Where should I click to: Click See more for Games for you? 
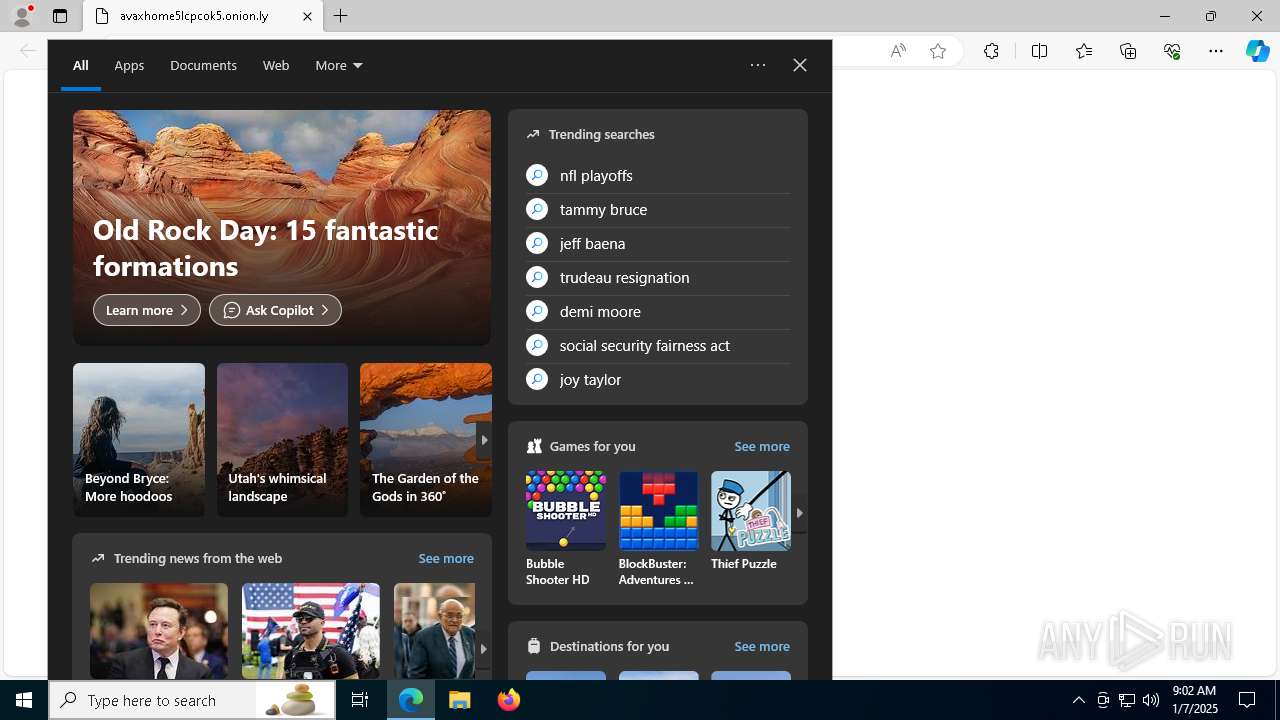click(762, 447)
